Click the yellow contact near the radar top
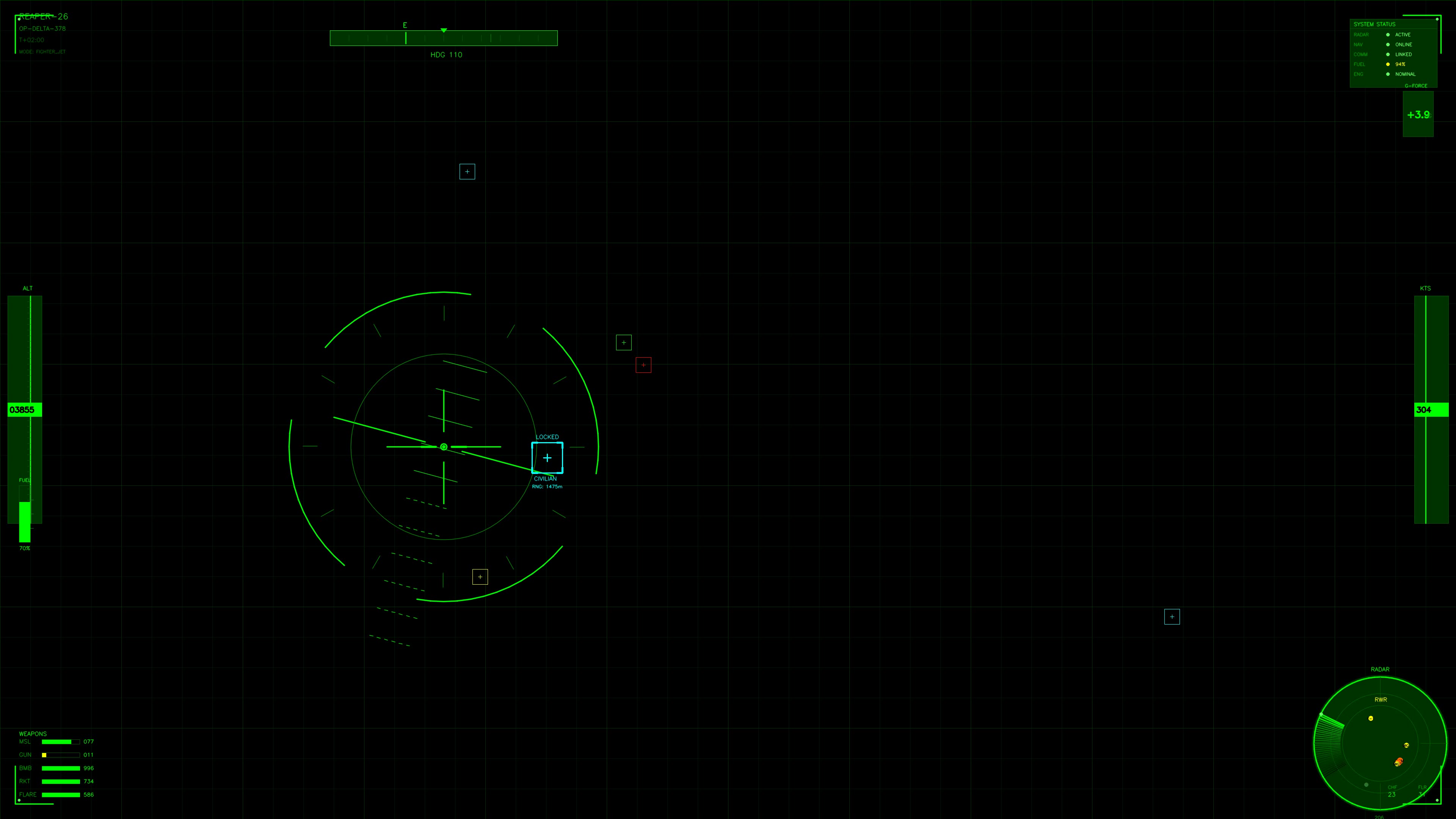 click(1371, 719)
